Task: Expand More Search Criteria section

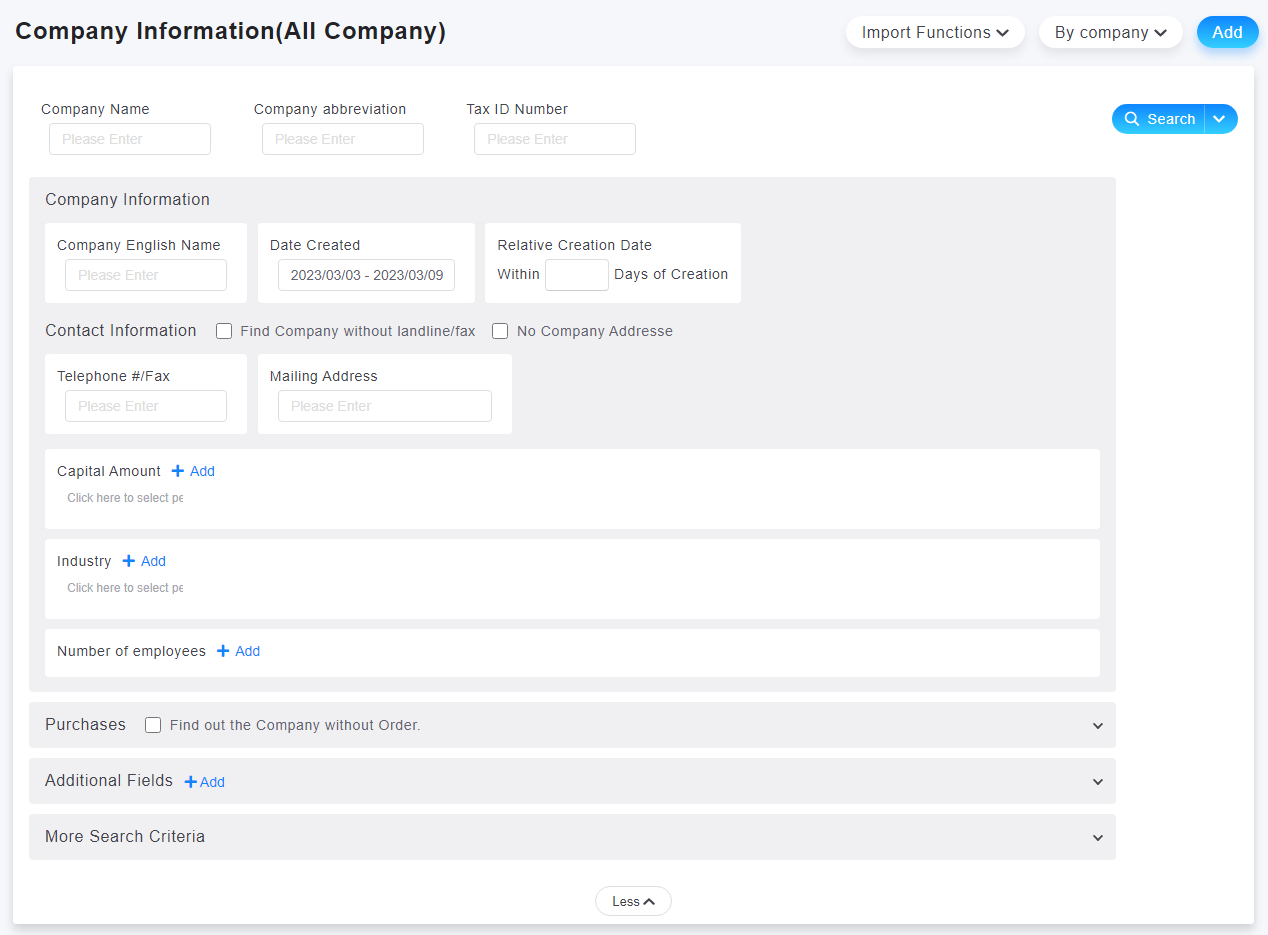Action: 1097,838
